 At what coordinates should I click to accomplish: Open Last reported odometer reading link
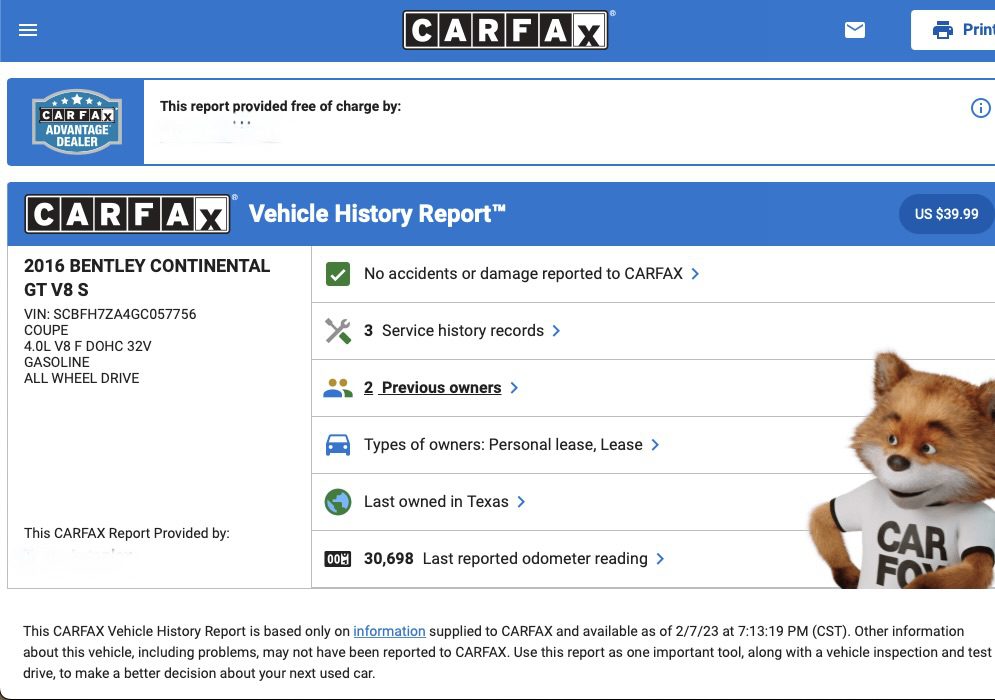pos(505,558)
